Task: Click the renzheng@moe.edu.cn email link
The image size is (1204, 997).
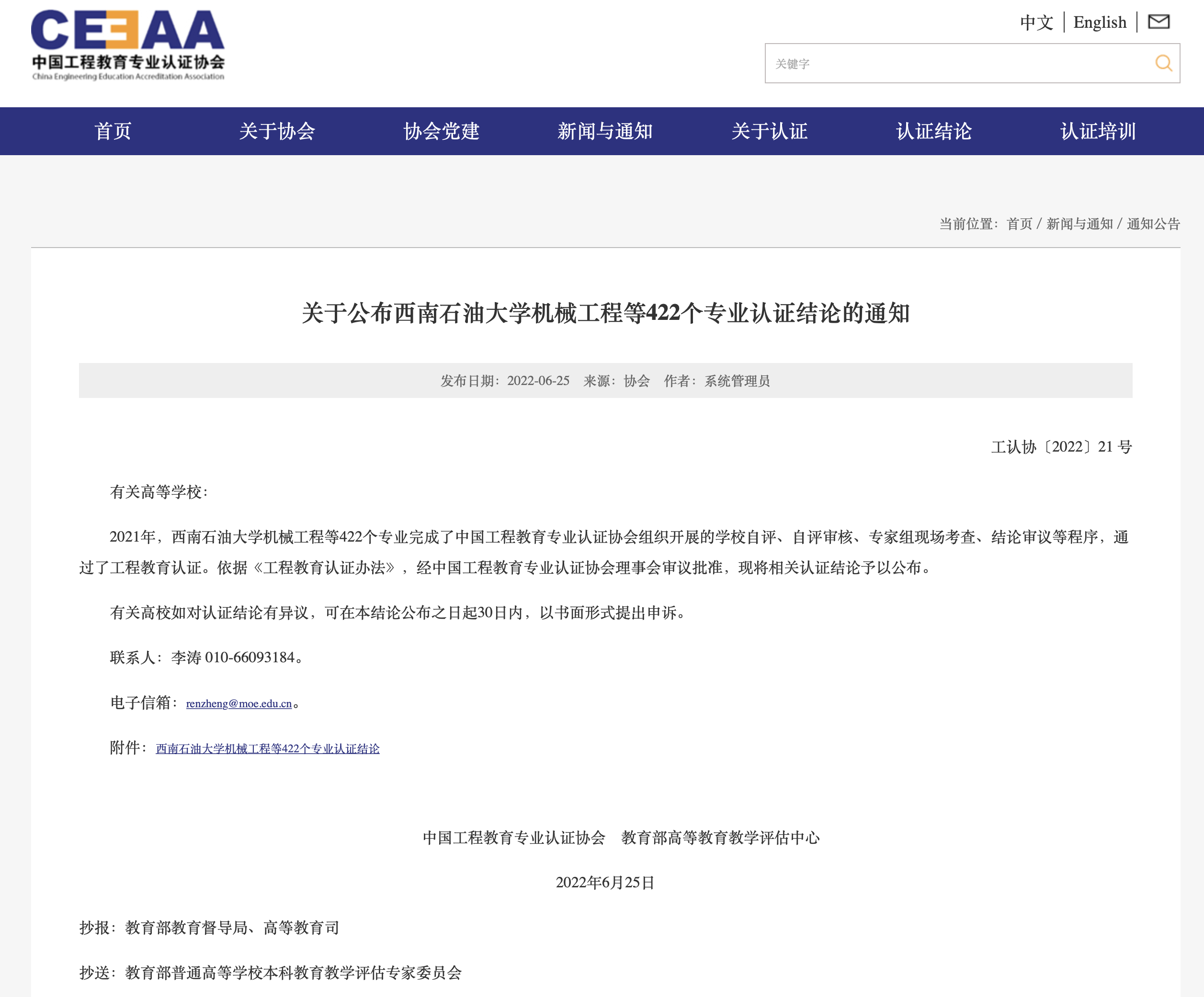Action: pyautogui.click(x=239, y=703)
